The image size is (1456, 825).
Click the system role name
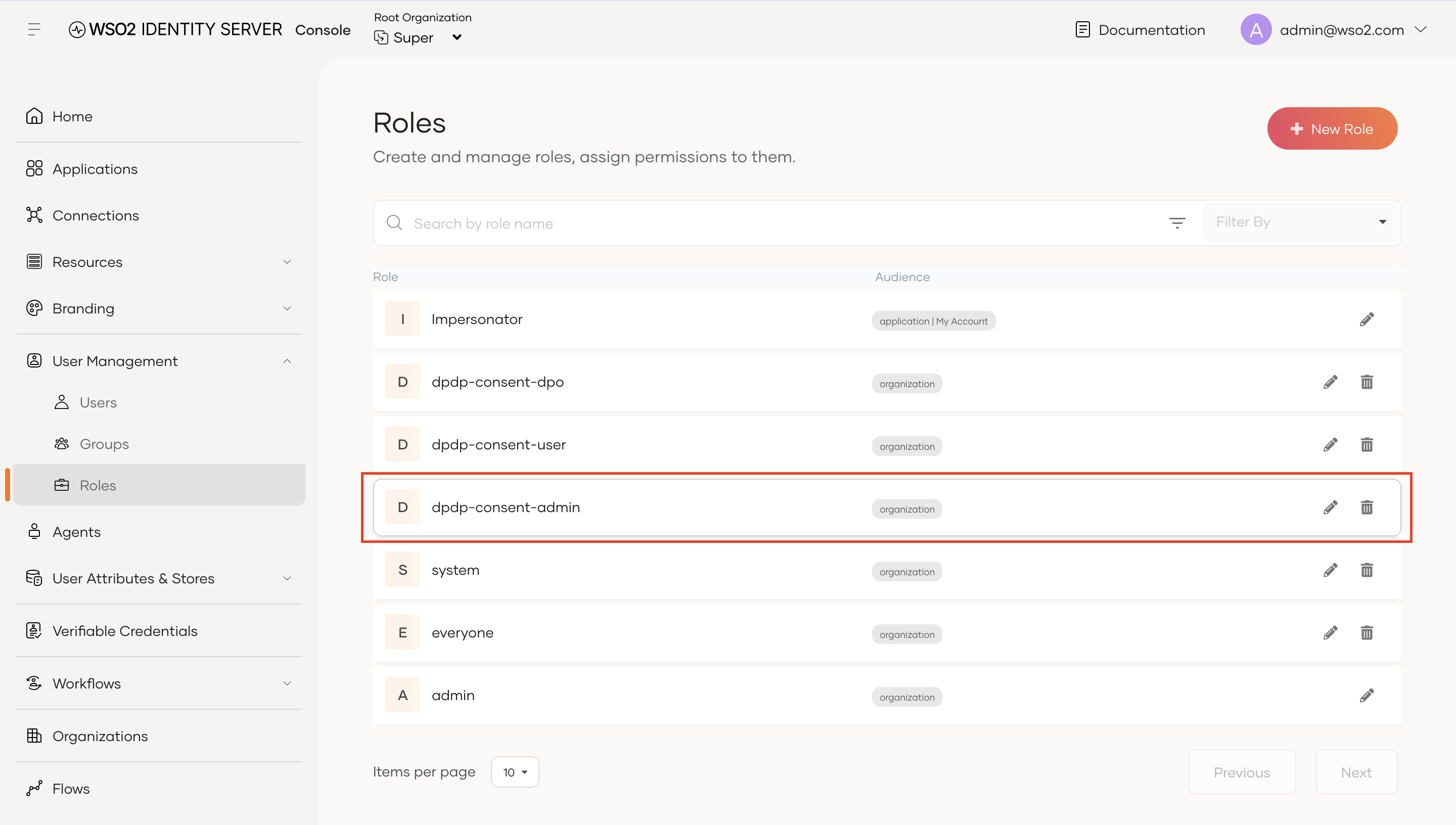point(455,570)
